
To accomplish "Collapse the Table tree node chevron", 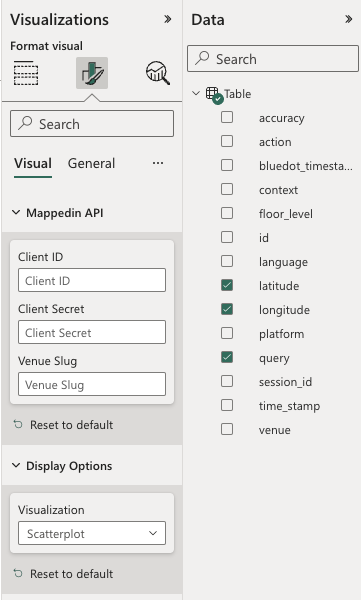I will (196, 93).
